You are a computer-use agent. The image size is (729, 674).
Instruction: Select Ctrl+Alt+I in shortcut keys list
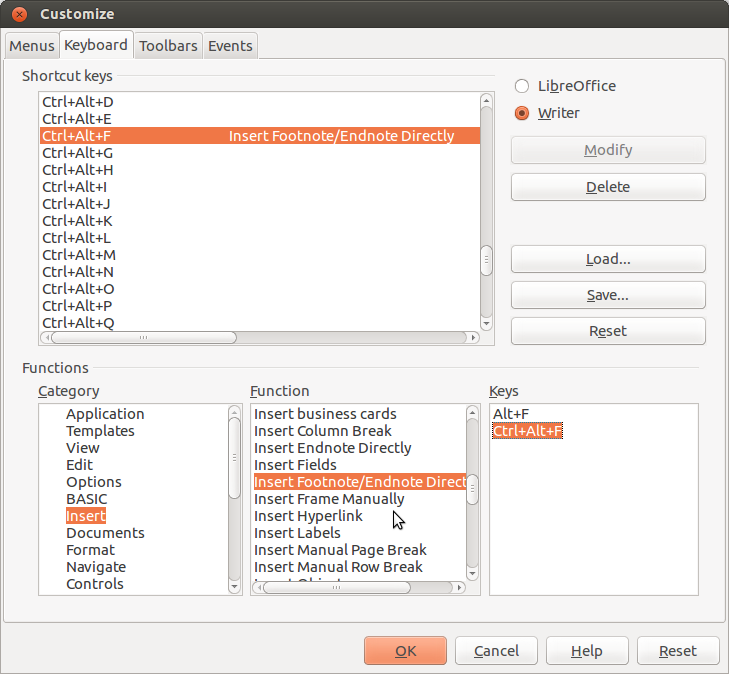coord(260,187)
